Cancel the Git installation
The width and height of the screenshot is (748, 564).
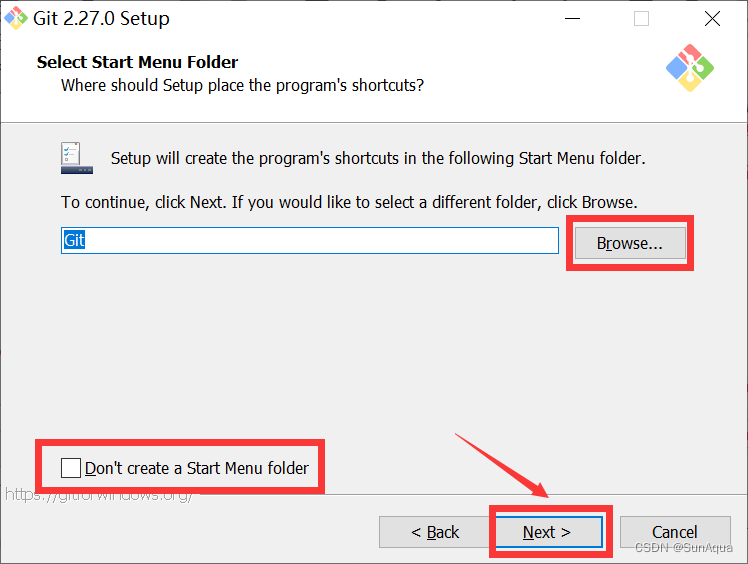tap(675, 532)
